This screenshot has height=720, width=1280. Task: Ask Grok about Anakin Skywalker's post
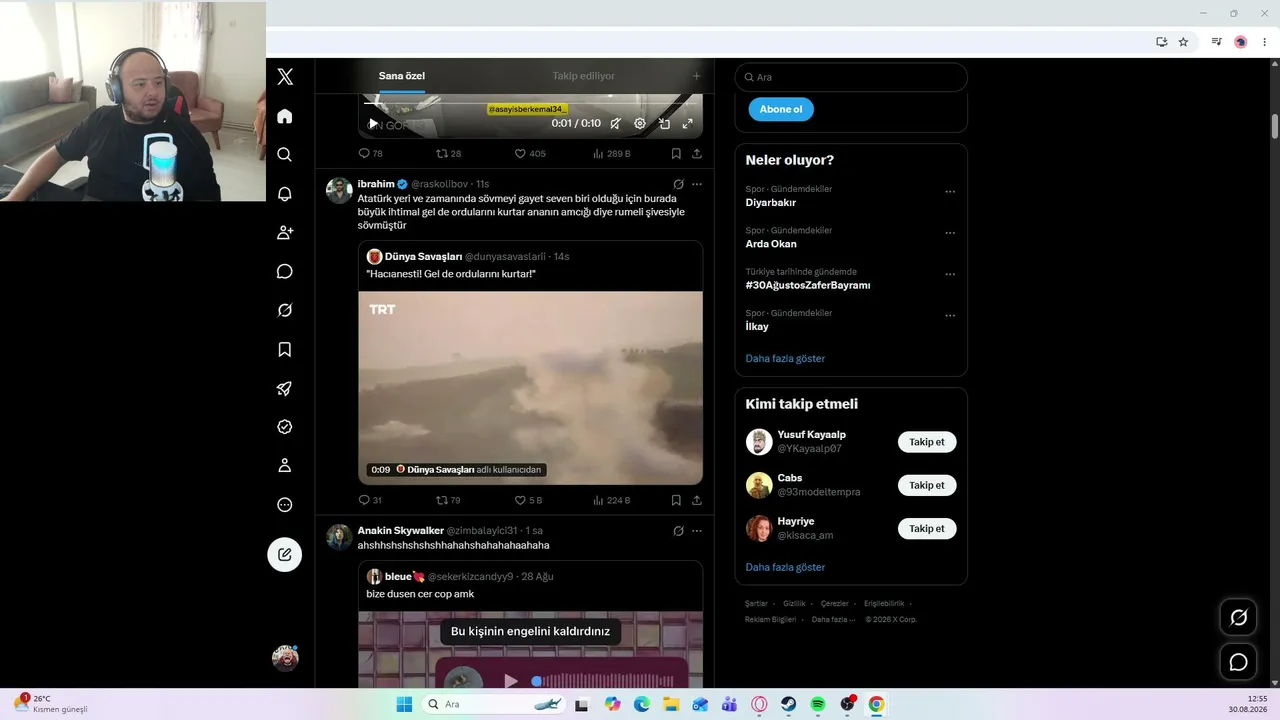pyautogui.click(x=678, y=530)
